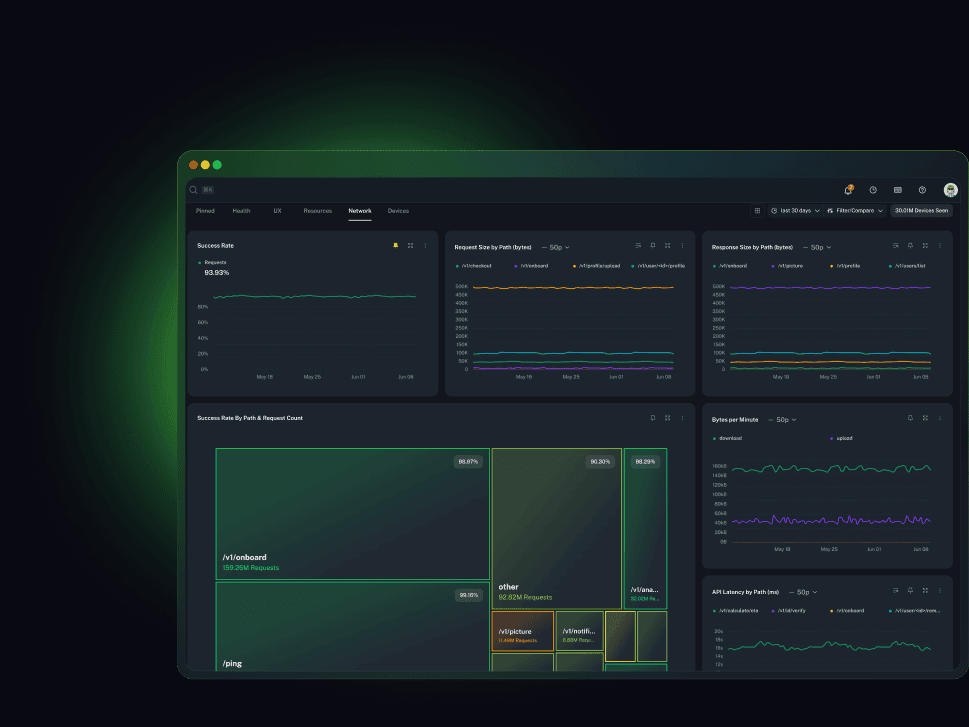Unpin the Success Rate chart
The image size is (969, 727).
396,245
